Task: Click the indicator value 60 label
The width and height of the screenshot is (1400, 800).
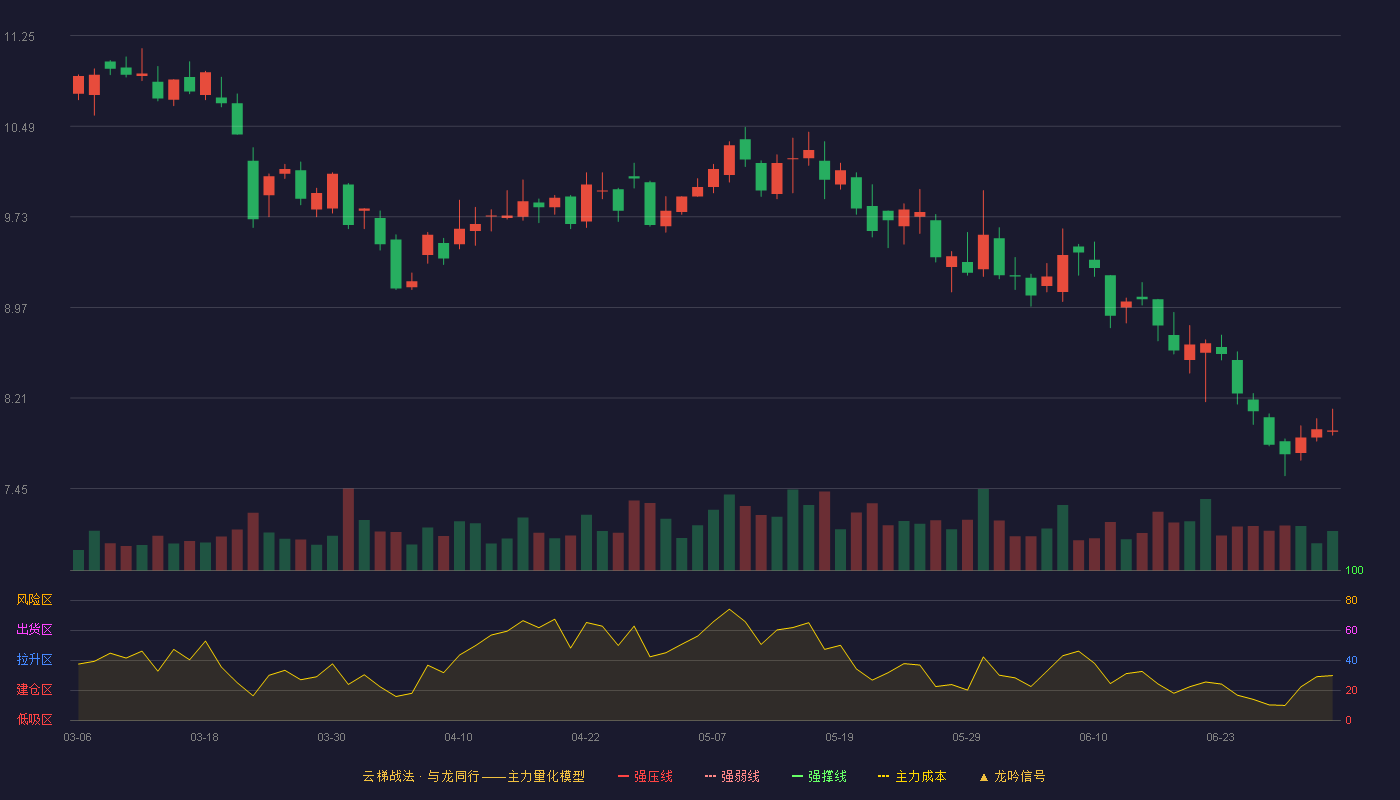Action: (1351, 630)
